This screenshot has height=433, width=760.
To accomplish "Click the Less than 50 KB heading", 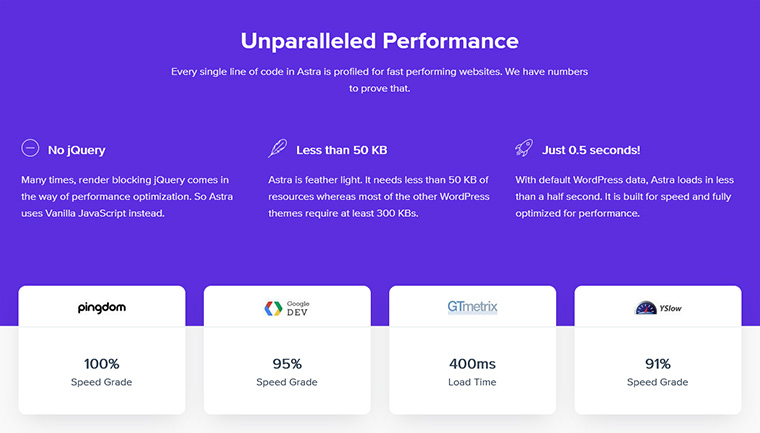I will 341,150.
